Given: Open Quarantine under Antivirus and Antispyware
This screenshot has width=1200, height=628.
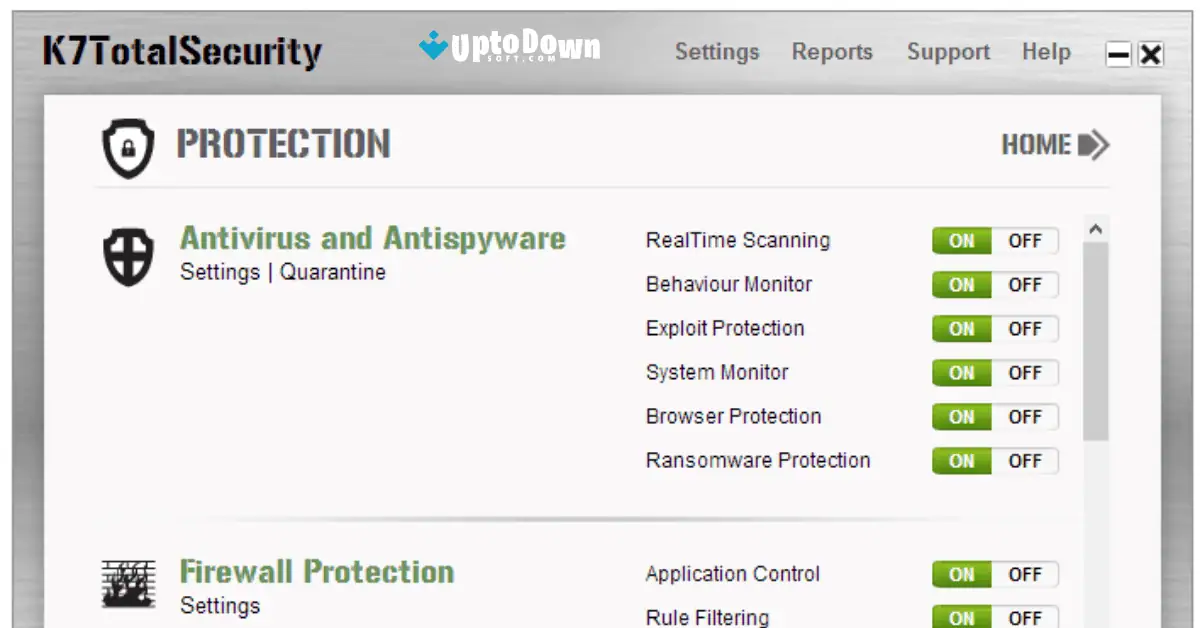Looking at the screenshot, I should pyautogui.click(x=334, y=271).
